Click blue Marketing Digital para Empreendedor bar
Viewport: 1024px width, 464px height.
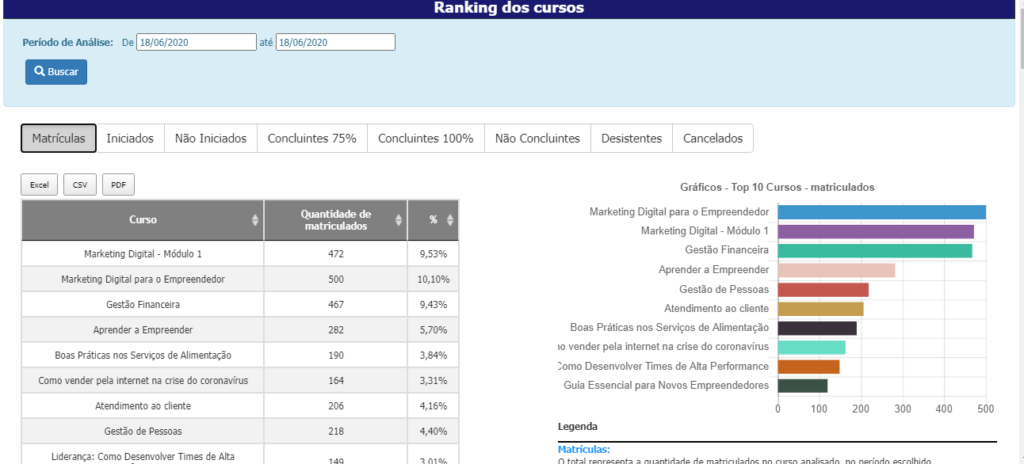point(881,212)
